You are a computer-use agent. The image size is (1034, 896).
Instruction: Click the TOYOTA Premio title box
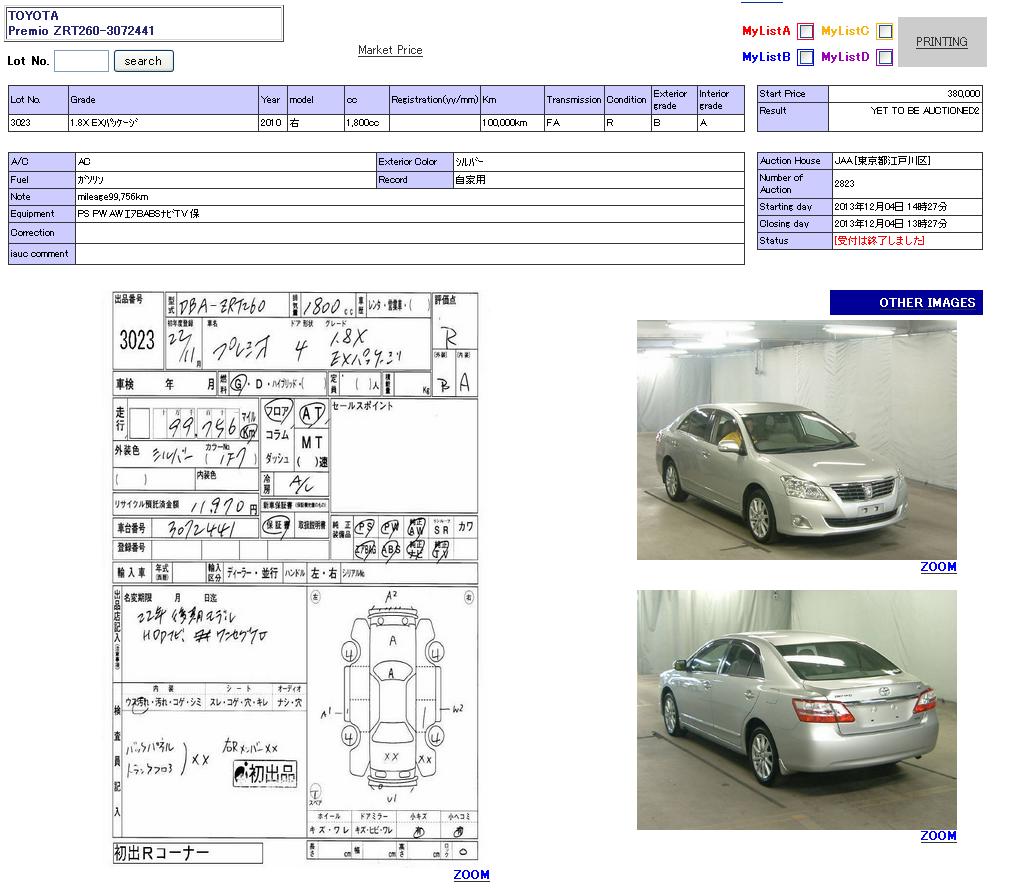click(144, 24)
